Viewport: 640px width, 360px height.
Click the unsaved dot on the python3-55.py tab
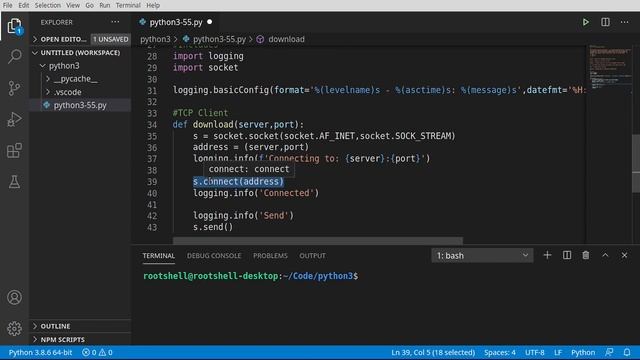pos(209,22)
